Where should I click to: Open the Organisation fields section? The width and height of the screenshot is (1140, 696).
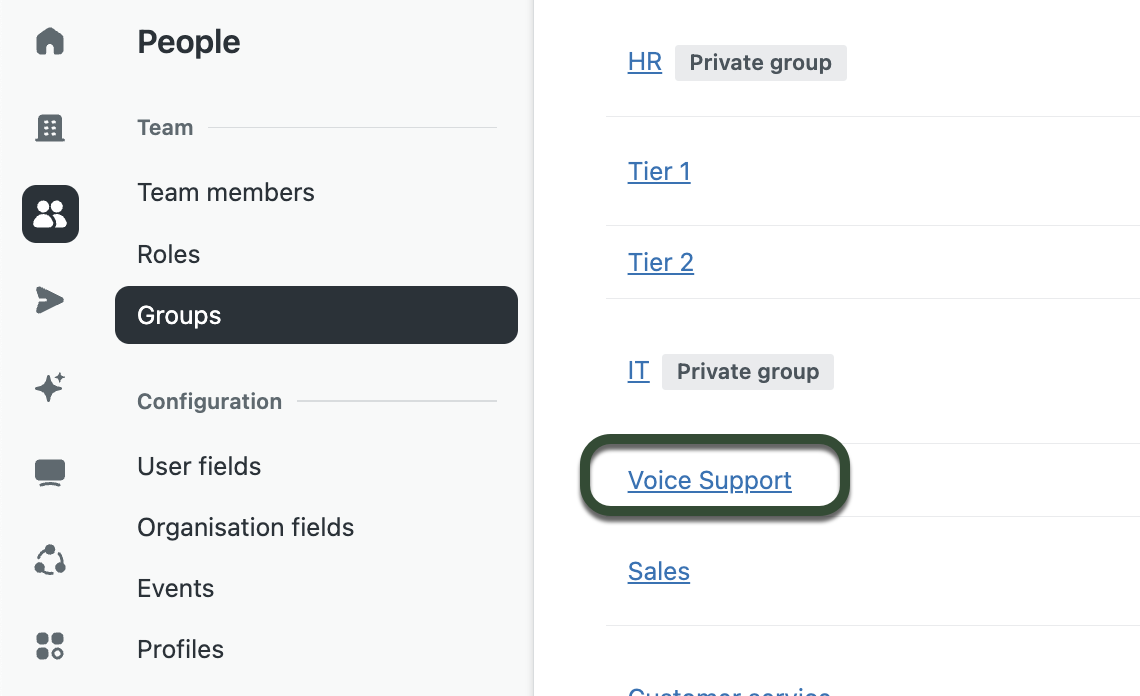click(x=245, y=527)
